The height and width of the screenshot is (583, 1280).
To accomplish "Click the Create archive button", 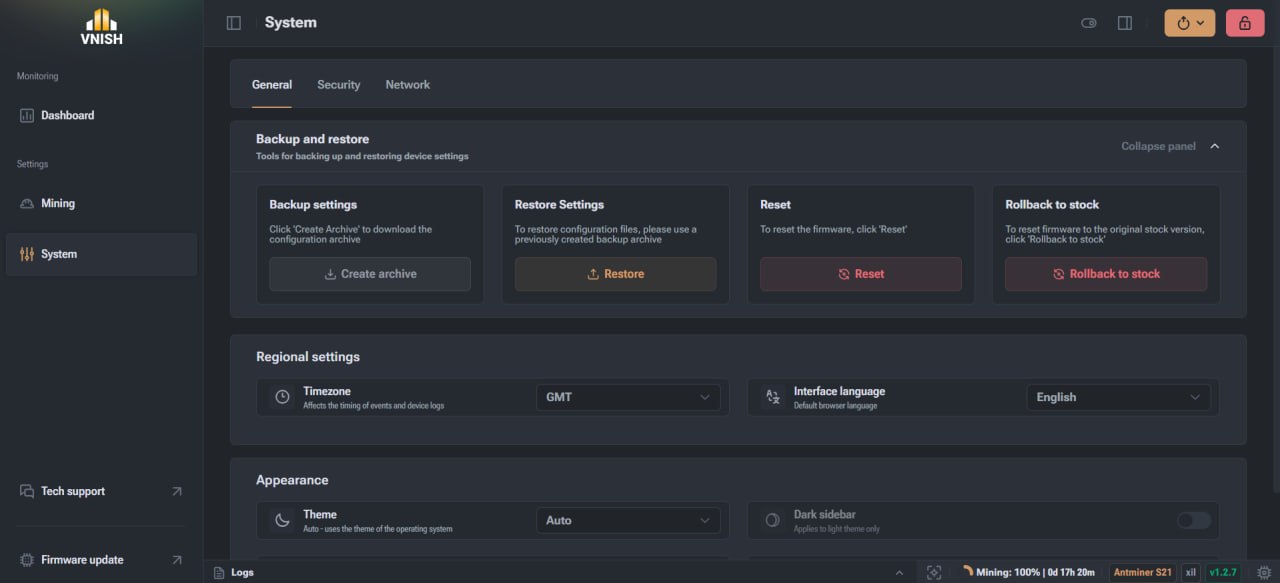I will coord(370,274).
